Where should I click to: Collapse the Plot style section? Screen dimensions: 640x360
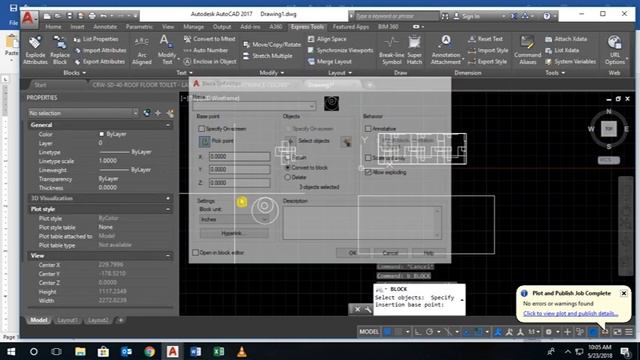point(168,209)
